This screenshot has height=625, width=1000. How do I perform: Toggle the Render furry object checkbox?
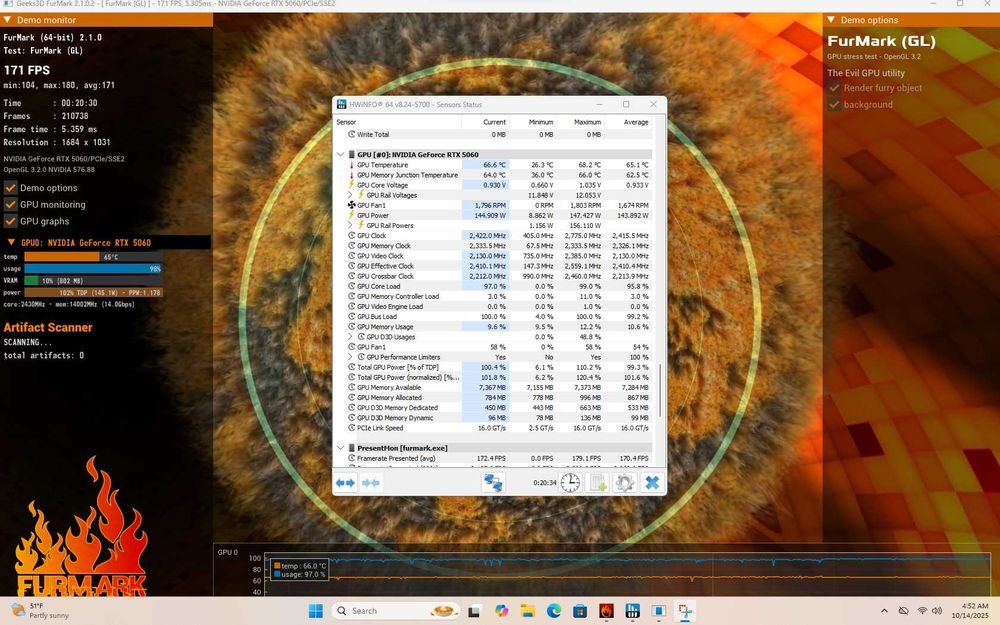click(834, 88)
